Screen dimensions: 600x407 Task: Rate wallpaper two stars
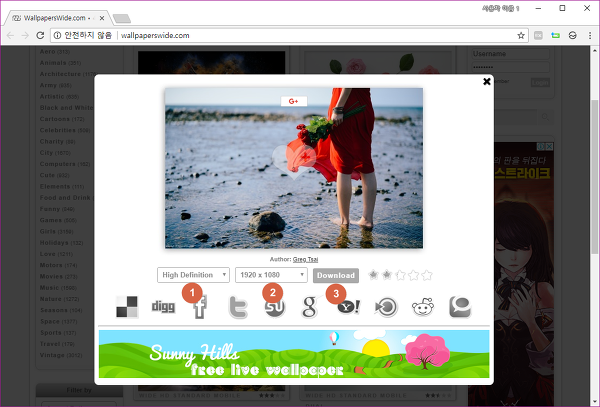387,275
